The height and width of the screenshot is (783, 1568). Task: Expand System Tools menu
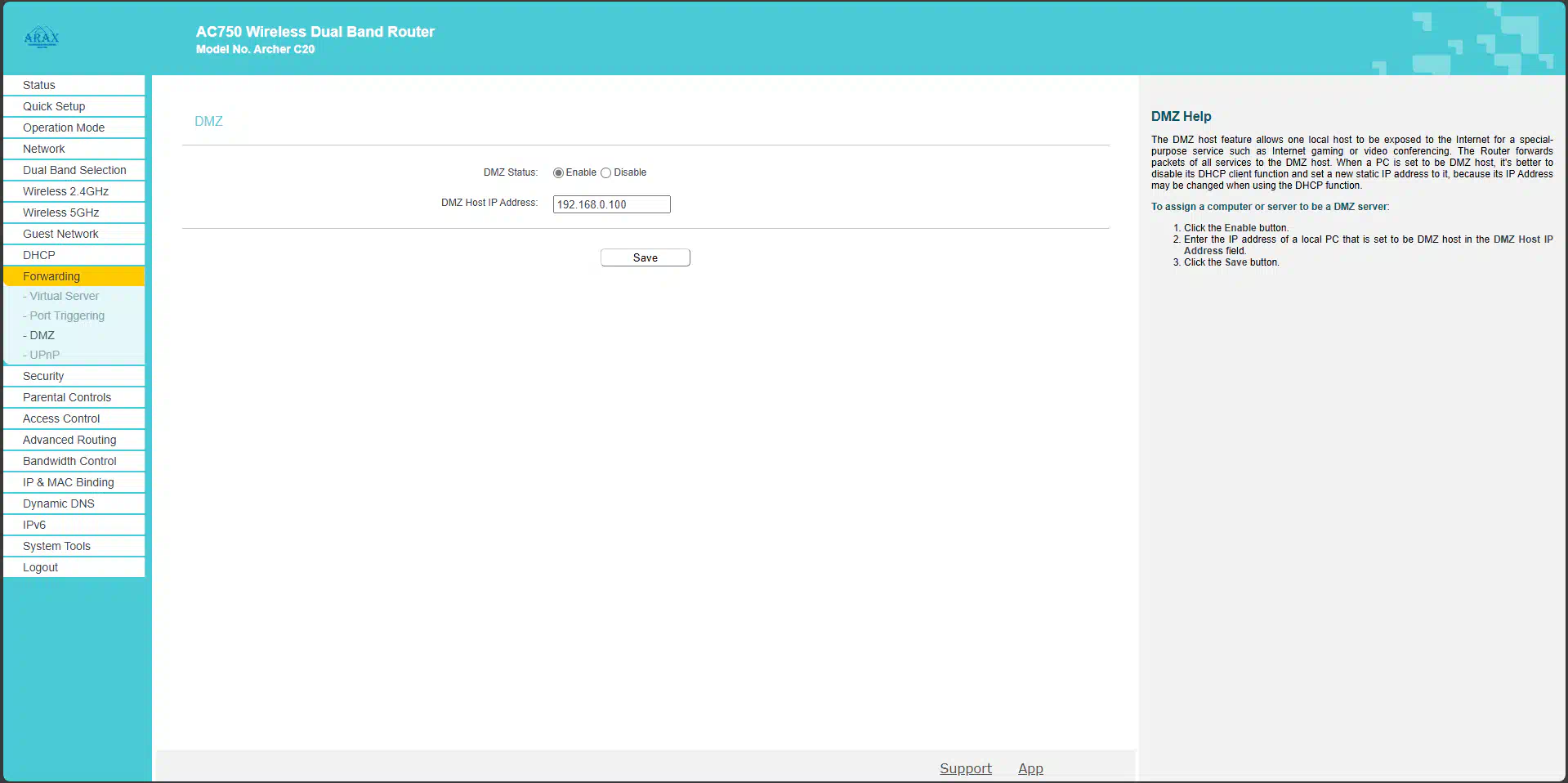74,546
